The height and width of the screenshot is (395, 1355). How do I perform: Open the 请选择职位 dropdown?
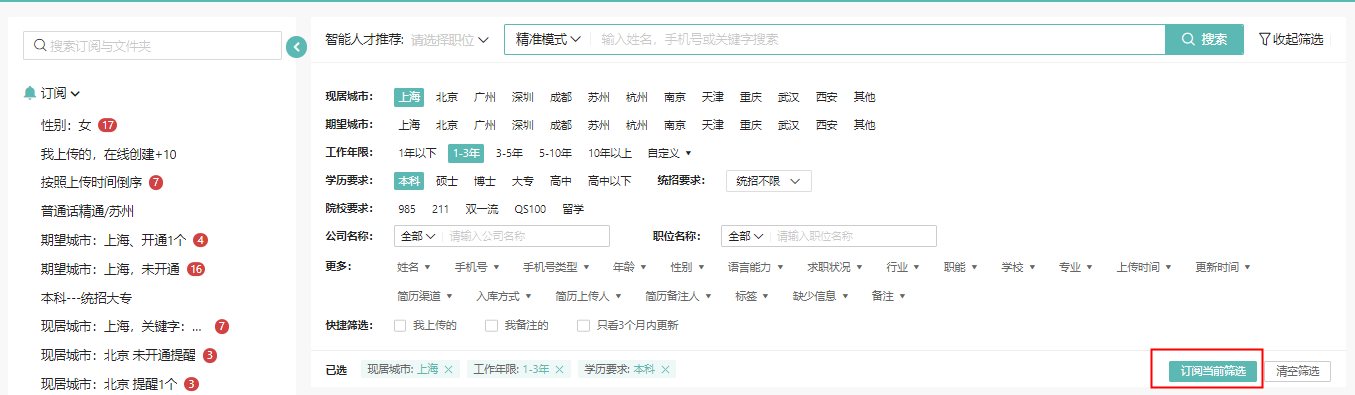pos(450,40)
